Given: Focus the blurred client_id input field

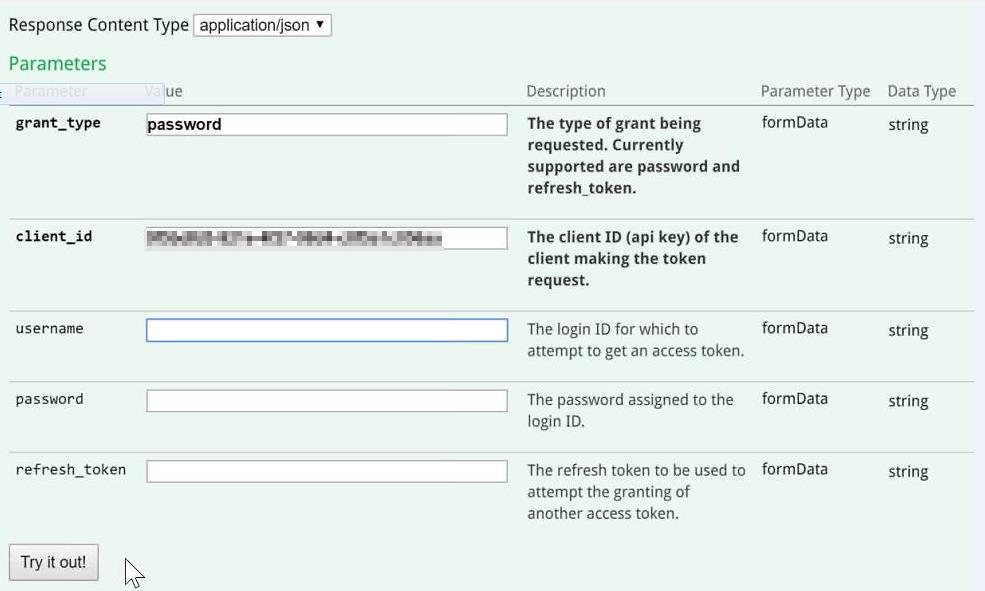Looking at the screenshot, I should [326, 238].
